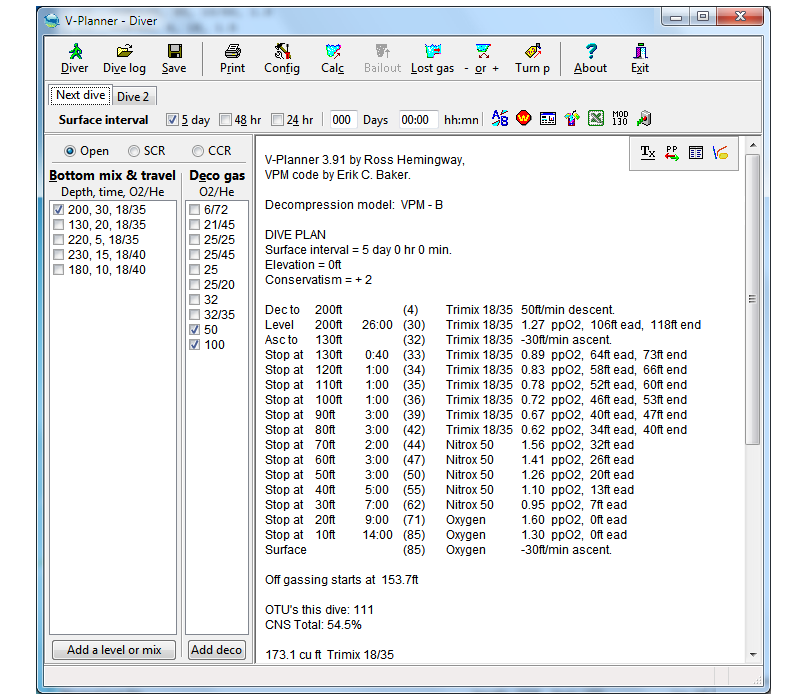Click the graph curve icon

[x=720, y=153]
